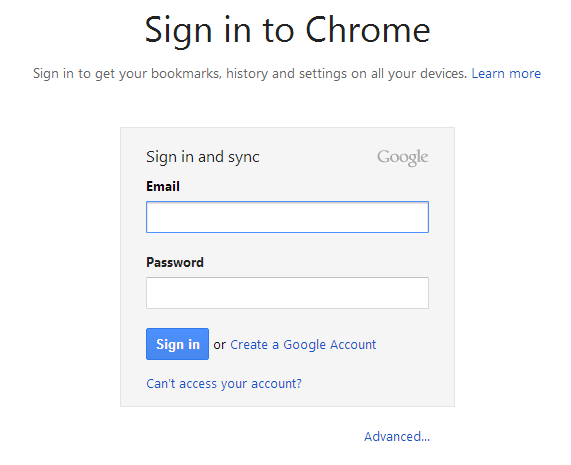Select the empty Password text box
The height and width of the screenshot is (465, 571).
(287, 293)
